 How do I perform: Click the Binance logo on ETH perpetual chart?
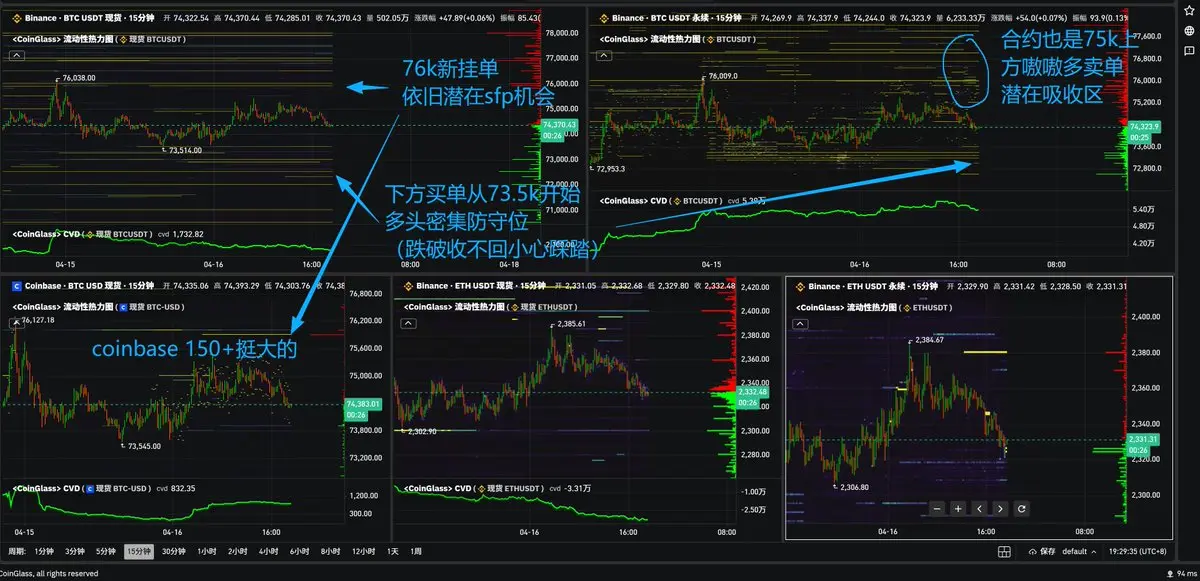(x=800, y=286)
